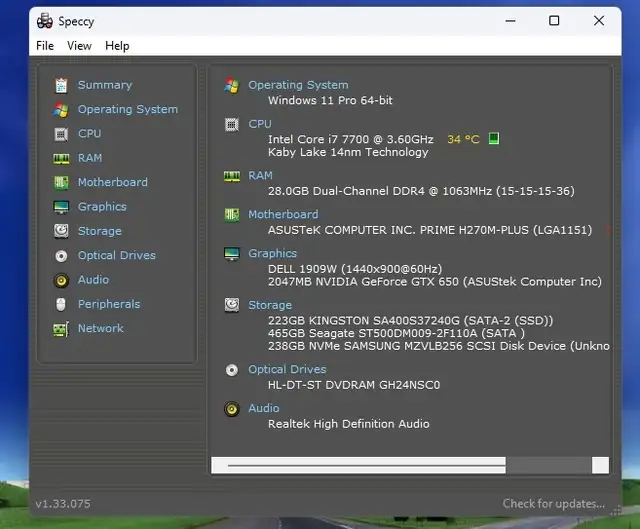Select the CPU chip icon in sidebar
Screen dimensions: 640x529
point(61,134)
